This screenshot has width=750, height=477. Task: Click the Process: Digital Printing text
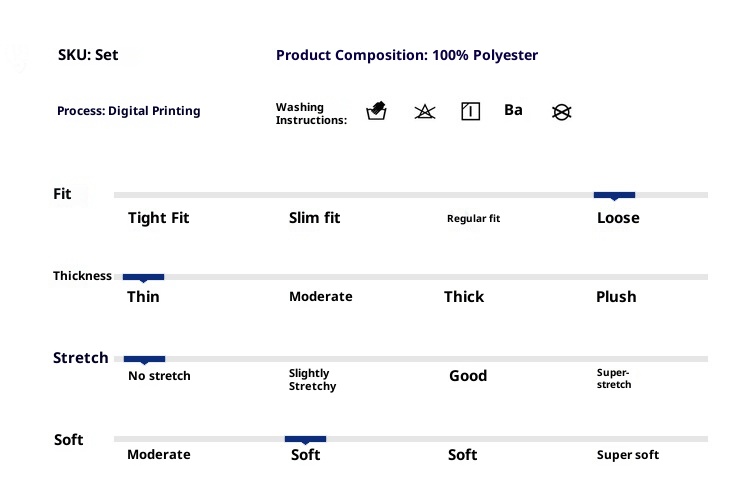pyautogui.click(x=128, y=111)
